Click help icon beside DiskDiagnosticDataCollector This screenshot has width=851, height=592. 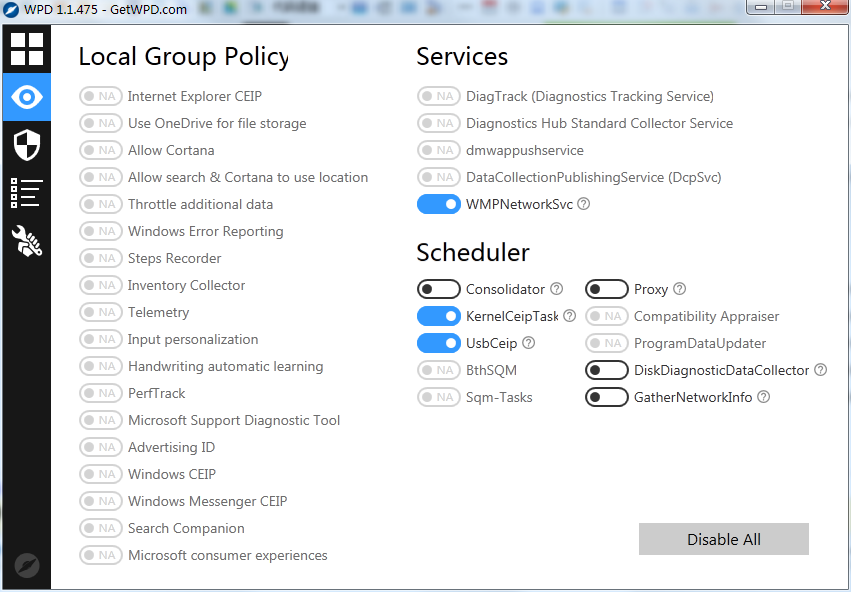[x=821, y=371]
